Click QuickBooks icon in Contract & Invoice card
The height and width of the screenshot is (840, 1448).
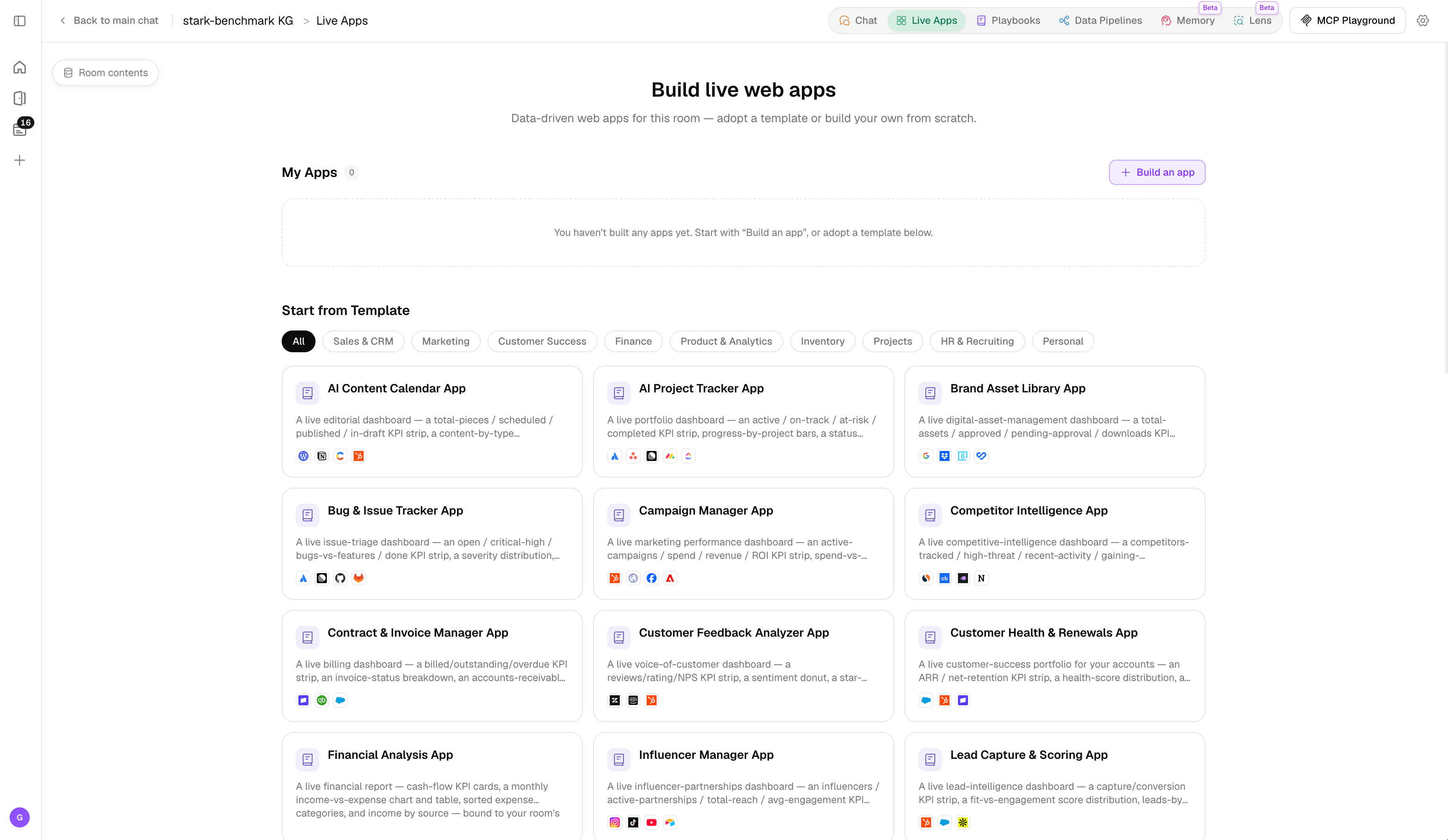click(322, 700)
